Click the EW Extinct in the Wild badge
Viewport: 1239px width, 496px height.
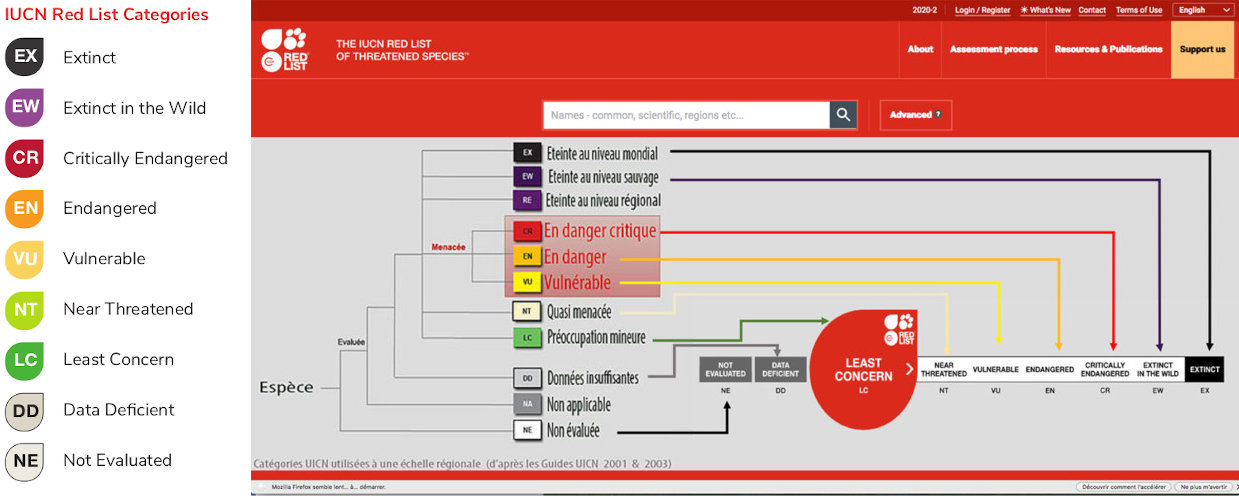[x=26, y=108]
